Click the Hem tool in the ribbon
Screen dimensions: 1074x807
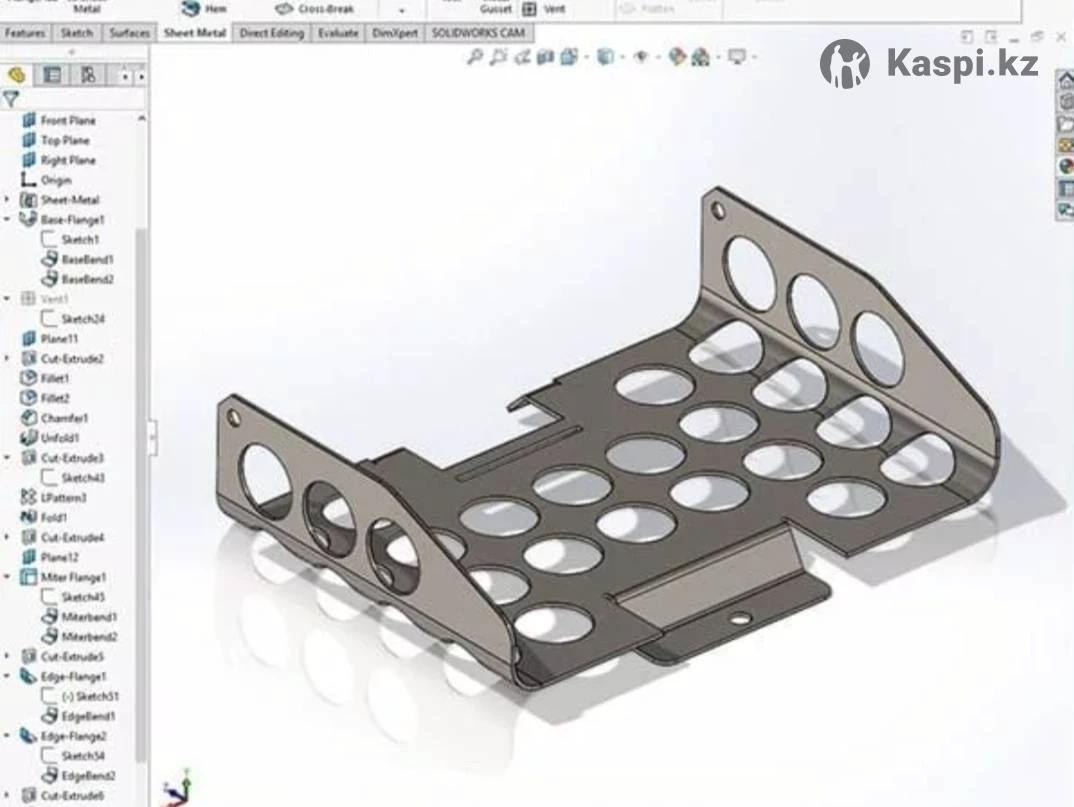(204, 8)
